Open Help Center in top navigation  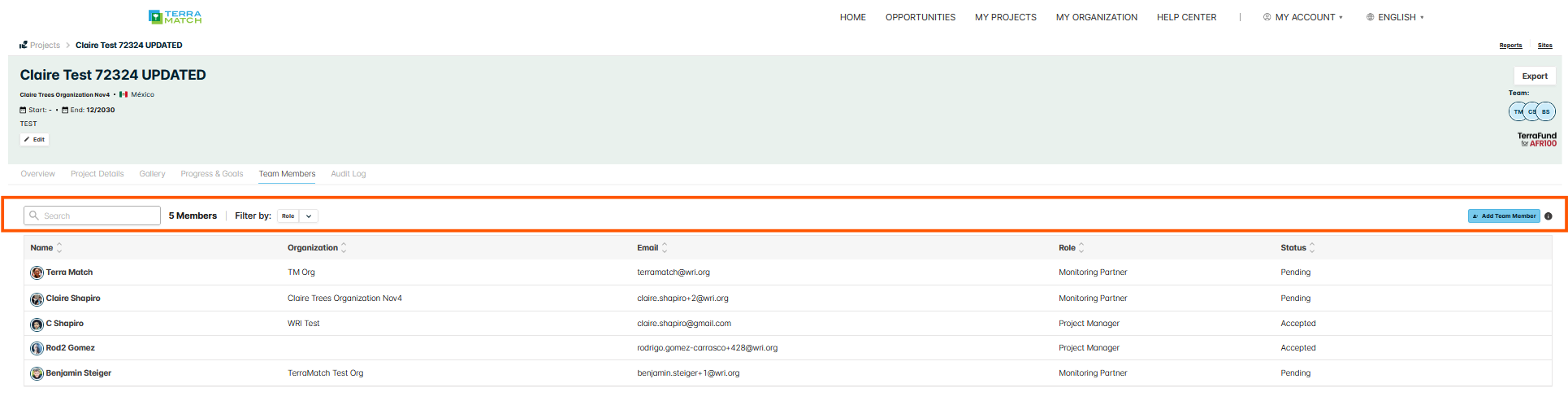coord(1187,17)
